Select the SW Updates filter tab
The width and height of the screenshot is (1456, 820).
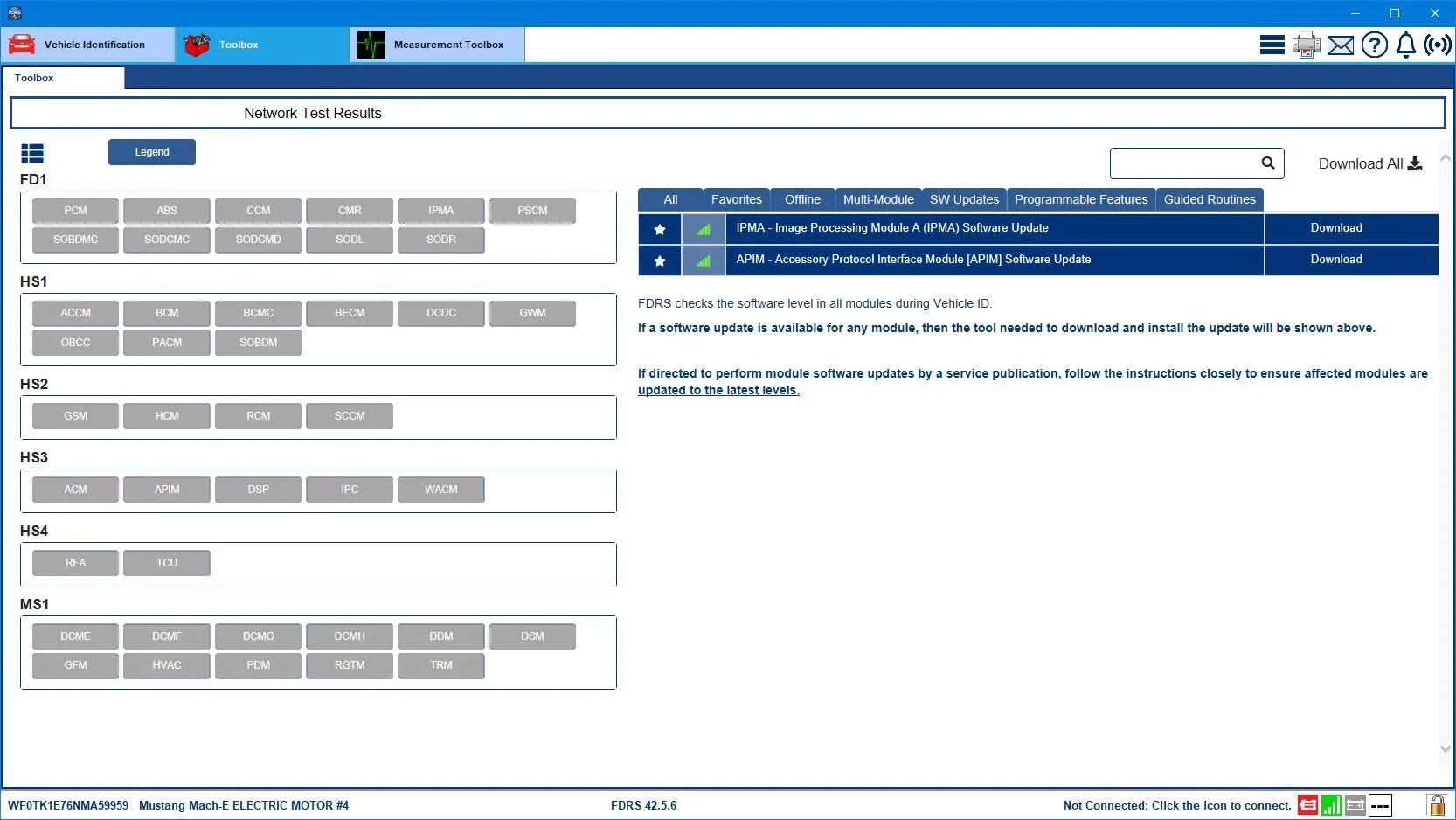pos(964,199)
